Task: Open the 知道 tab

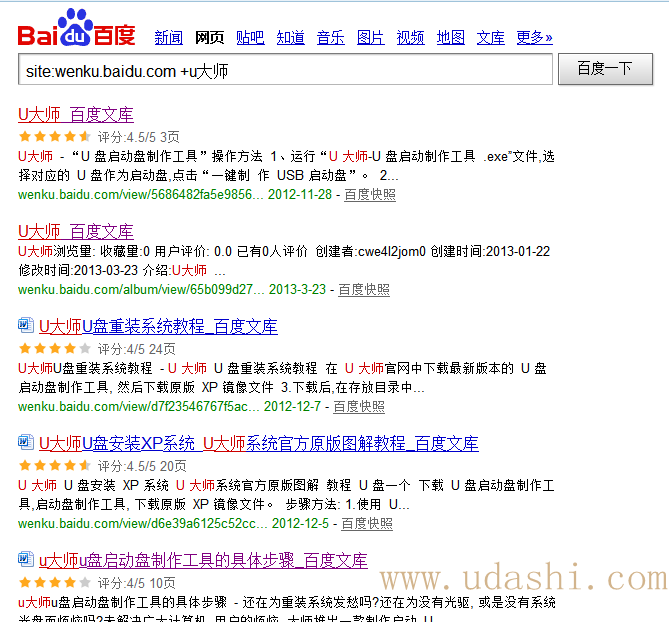Action: [x=290, y=38]
